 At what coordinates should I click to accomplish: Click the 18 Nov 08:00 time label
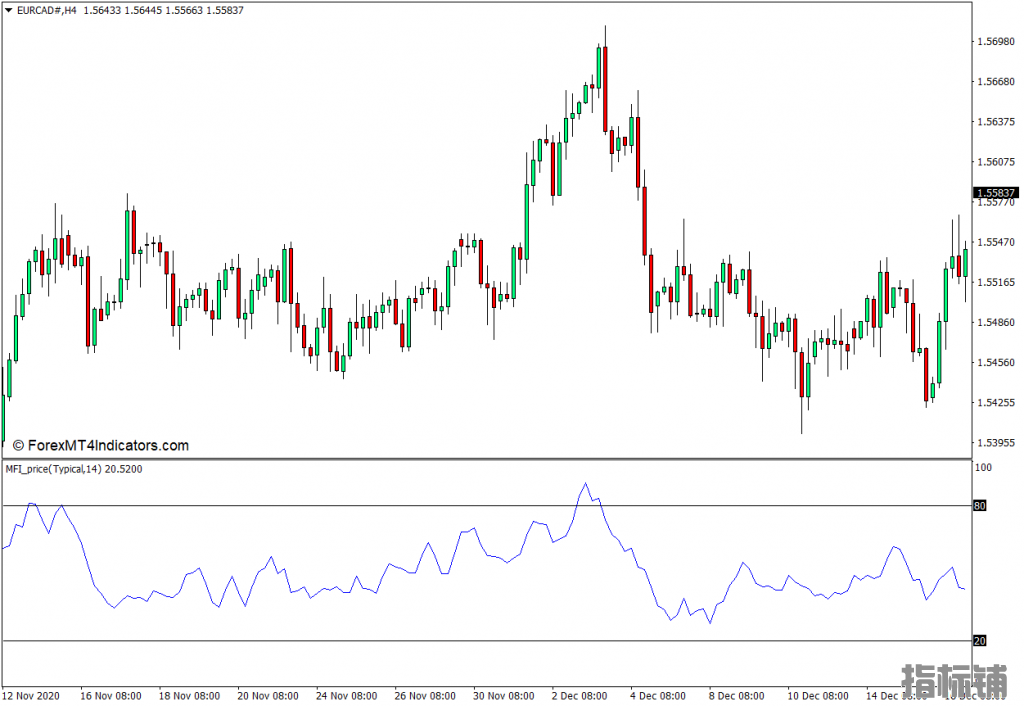pyautogui.click(x=189, y=696)
